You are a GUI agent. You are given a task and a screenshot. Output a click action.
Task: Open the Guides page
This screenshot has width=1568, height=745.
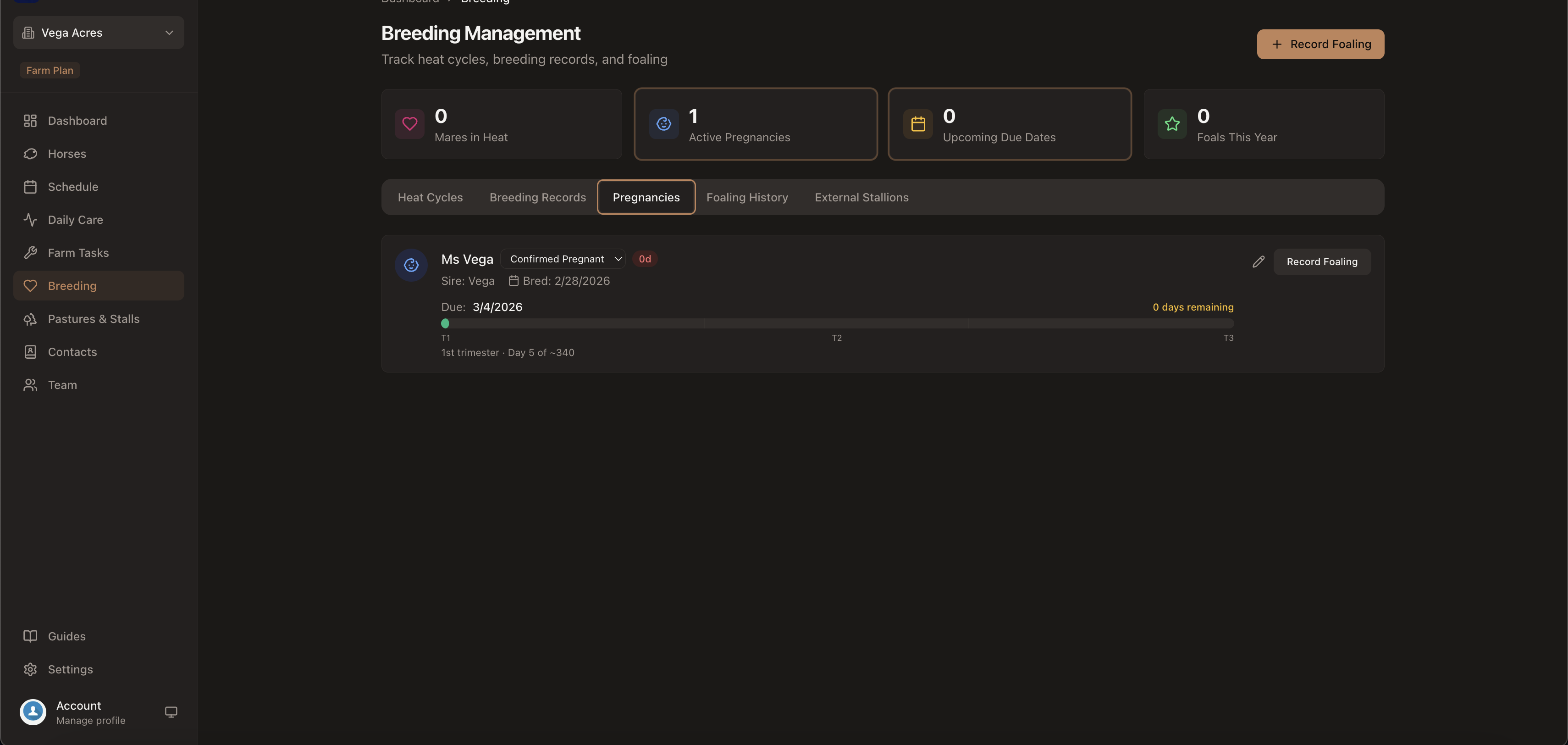tap(67, 635)
